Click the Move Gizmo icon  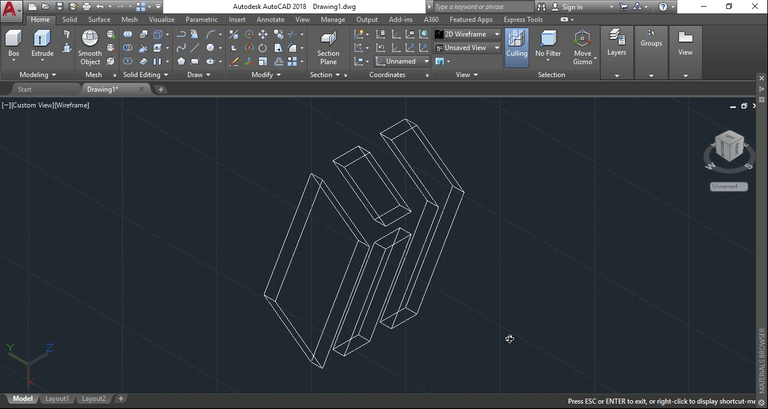(x=582, y=38)
